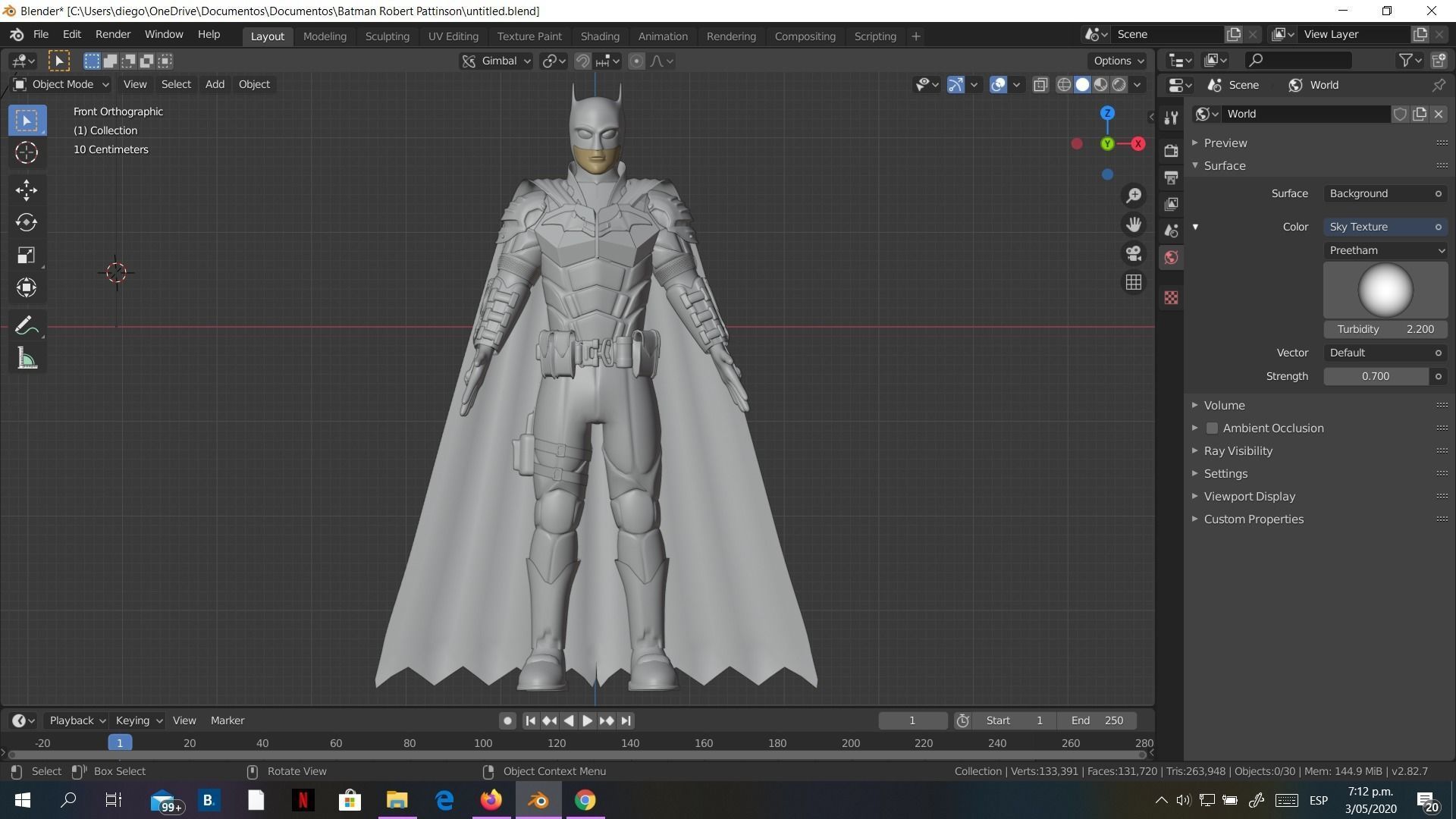The image size is (1456, 819).
Task: Activate the Select Box tool
Action: [27, 121]
